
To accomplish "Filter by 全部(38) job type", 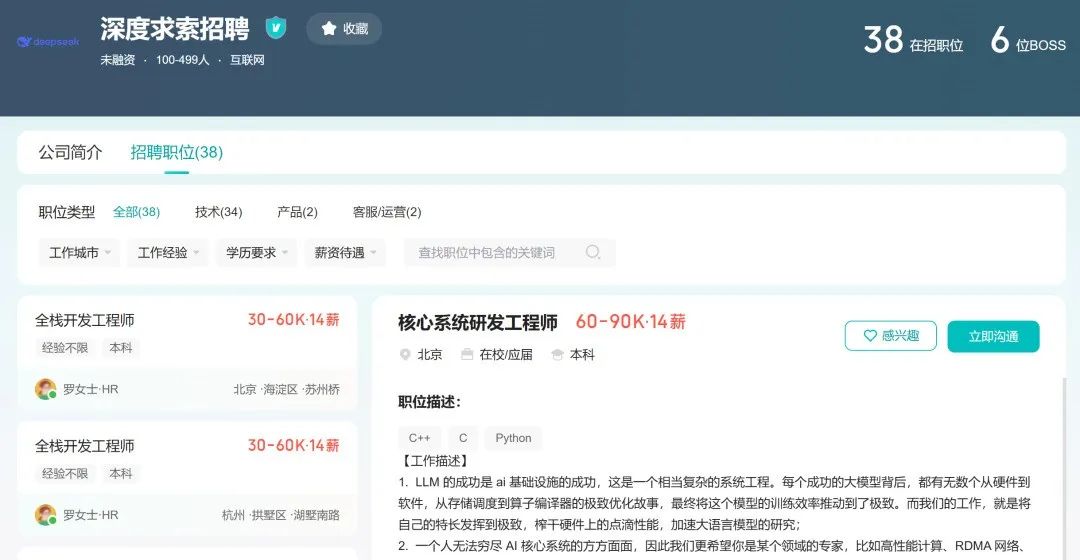I will 136,212.
